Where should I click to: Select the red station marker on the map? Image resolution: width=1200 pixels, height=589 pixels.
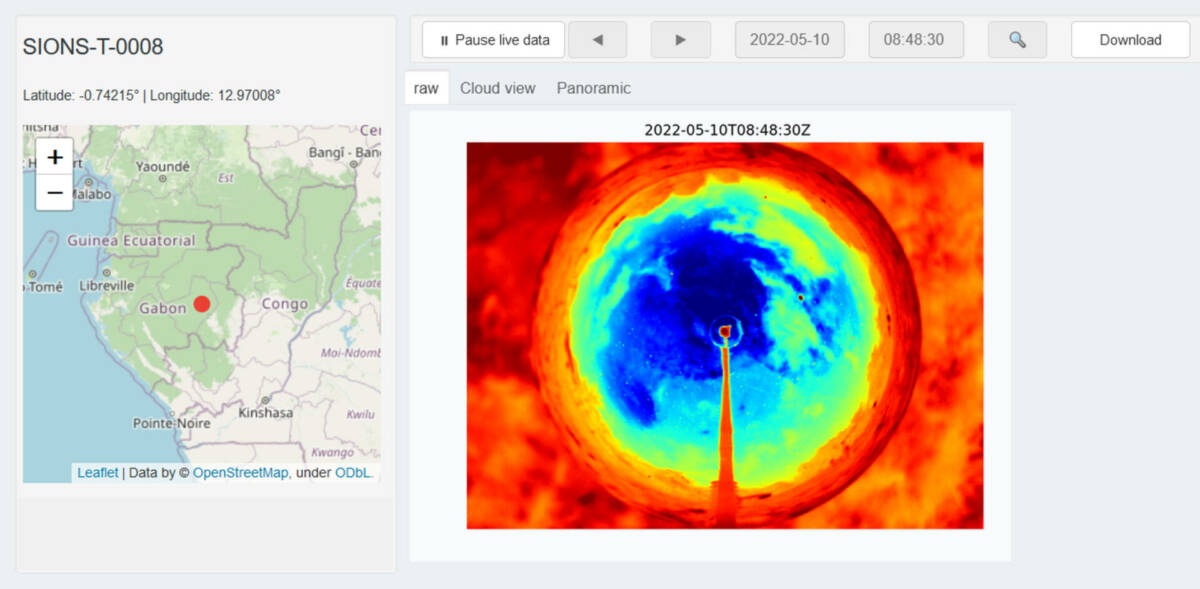click(x=200, y=302)
